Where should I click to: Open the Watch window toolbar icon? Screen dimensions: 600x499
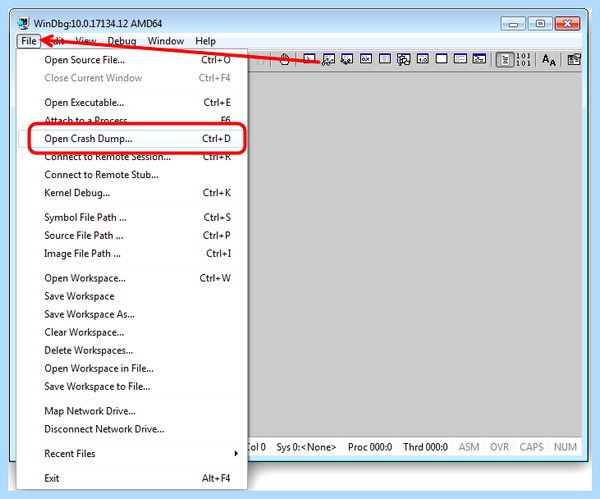pos(328,59)
